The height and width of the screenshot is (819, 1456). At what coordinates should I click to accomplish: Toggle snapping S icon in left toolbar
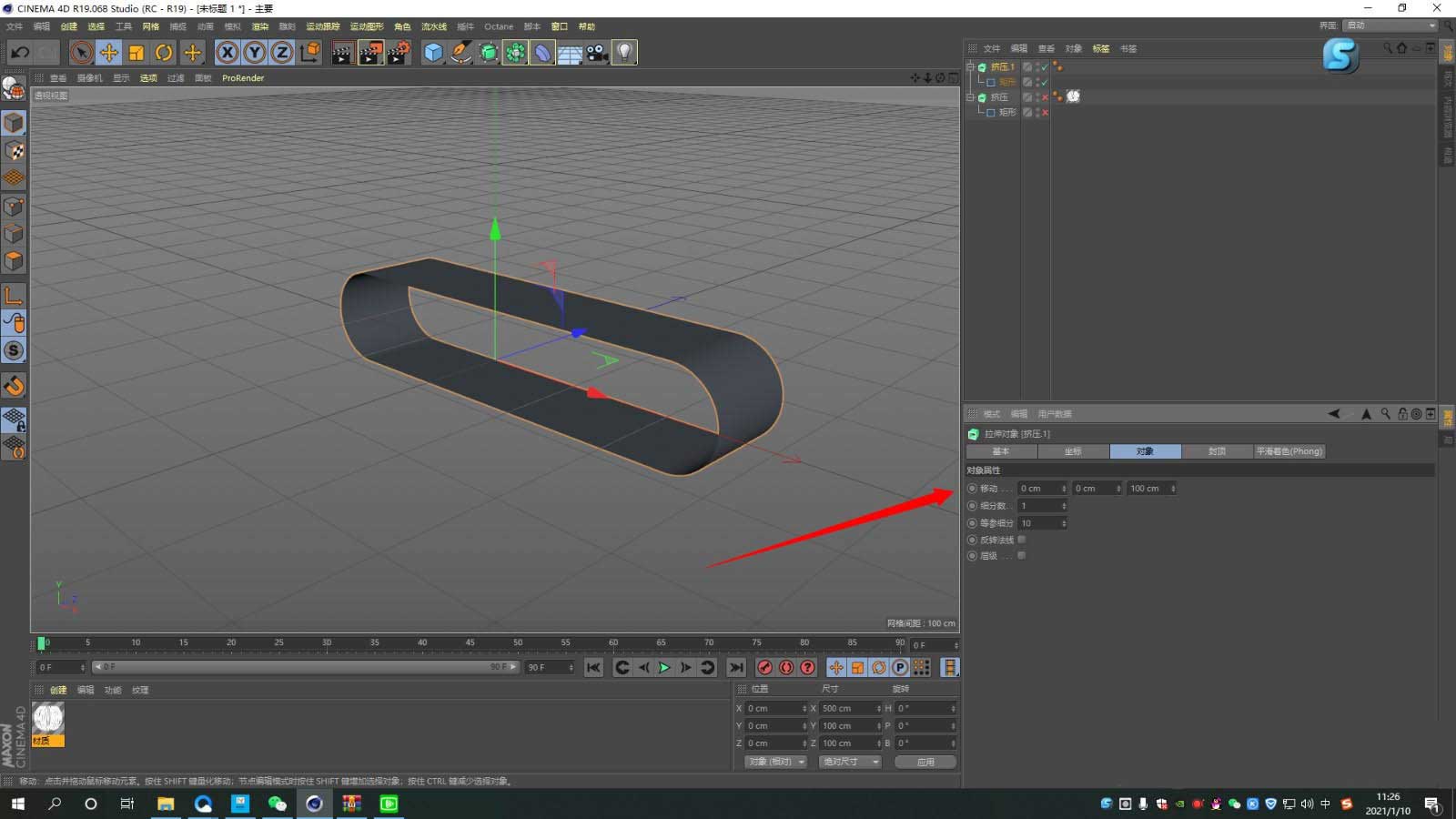(x=14, y=350)
